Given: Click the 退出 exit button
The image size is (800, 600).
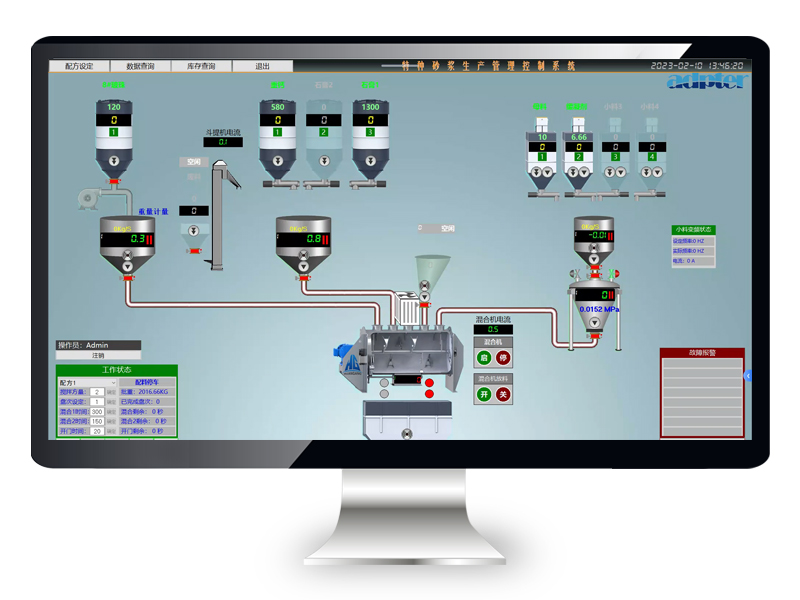Looking at the screenshot, I should pyautogui.click(x=262, y=66).
